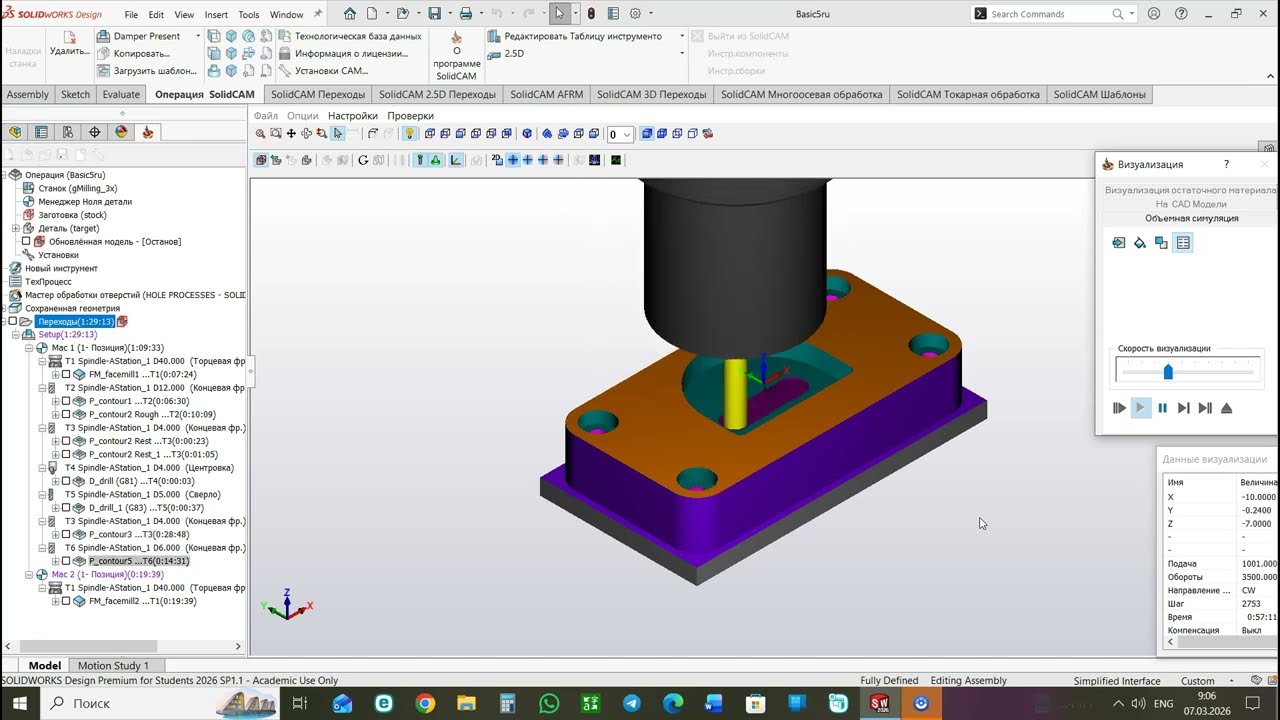The height and width of the screenshot is (720, 1280).
Task: Click Редактировать Таблицу инструмента
Action: (x=575, y=36)
